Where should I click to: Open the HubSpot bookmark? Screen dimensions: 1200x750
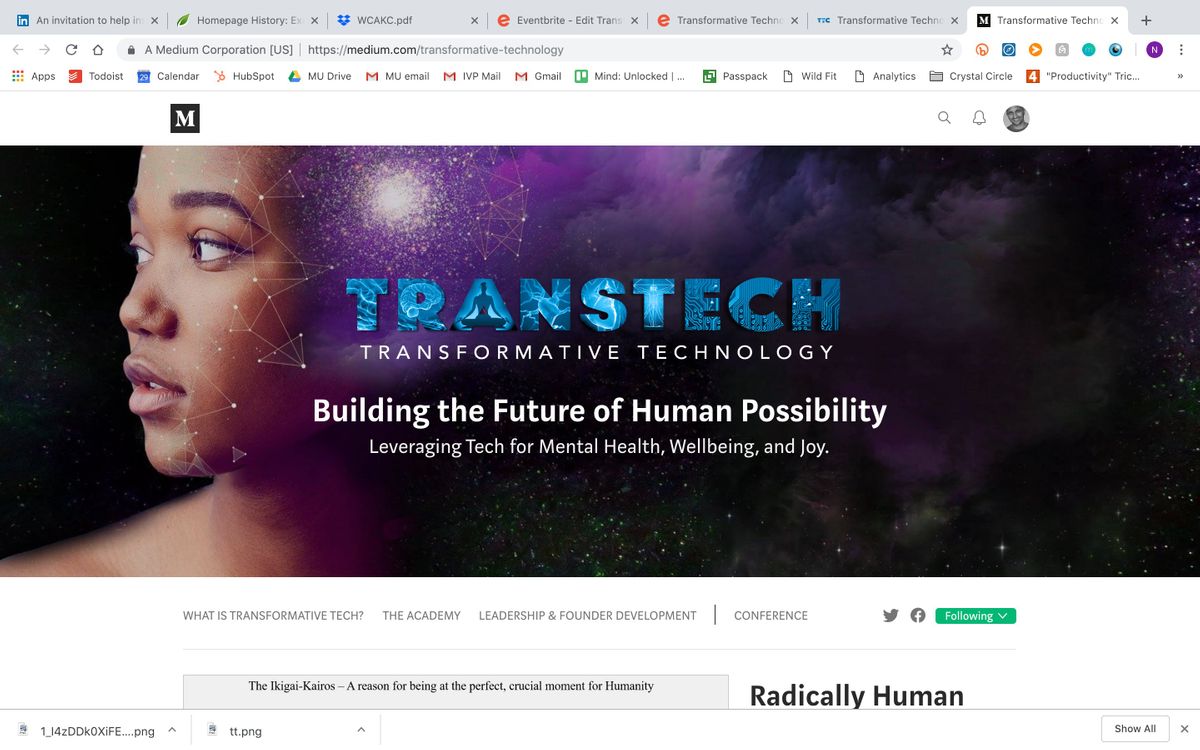pos(244,76)
